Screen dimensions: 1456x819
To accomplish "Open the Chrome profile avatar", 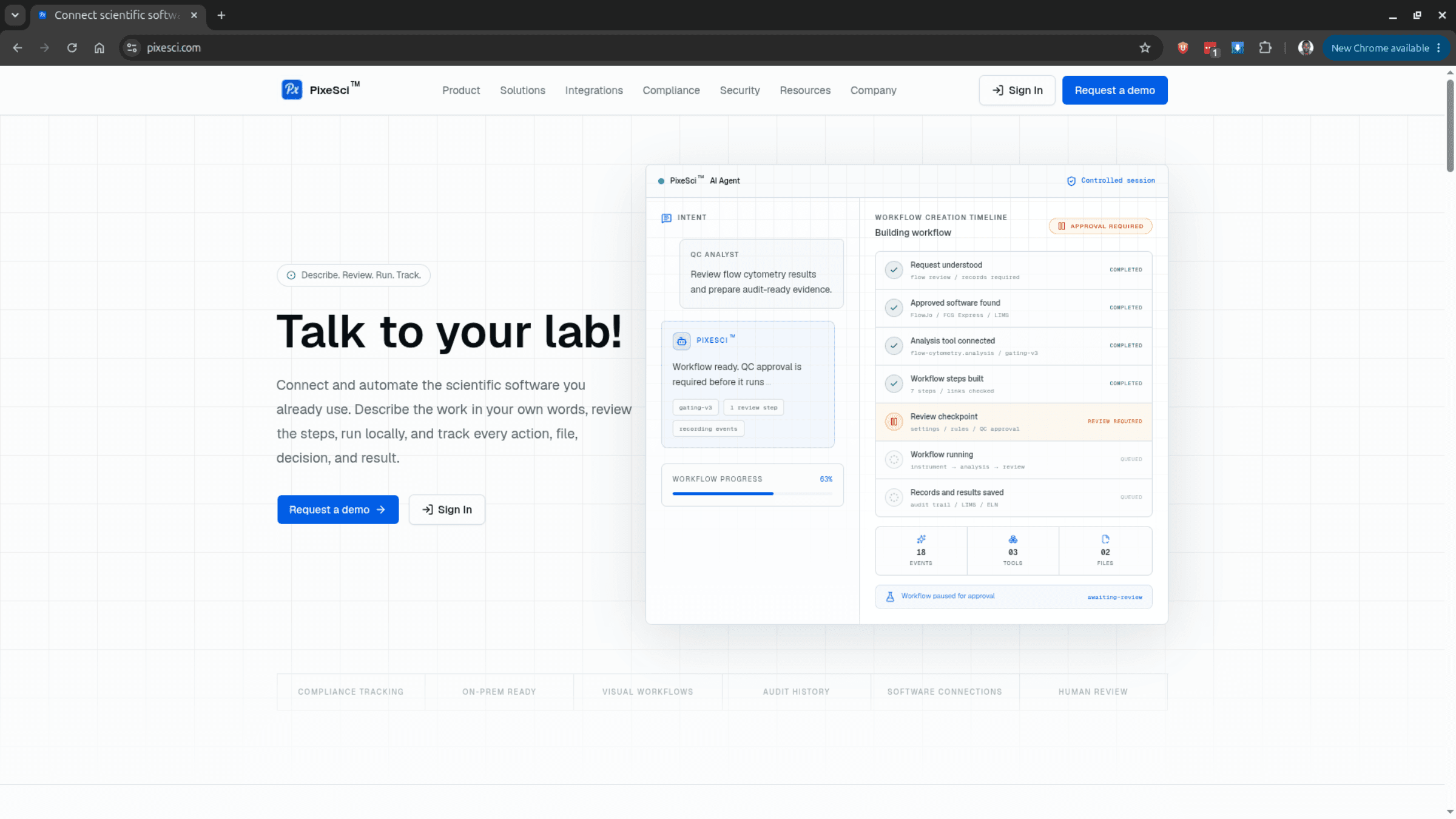I will (x=1306, y=48).
